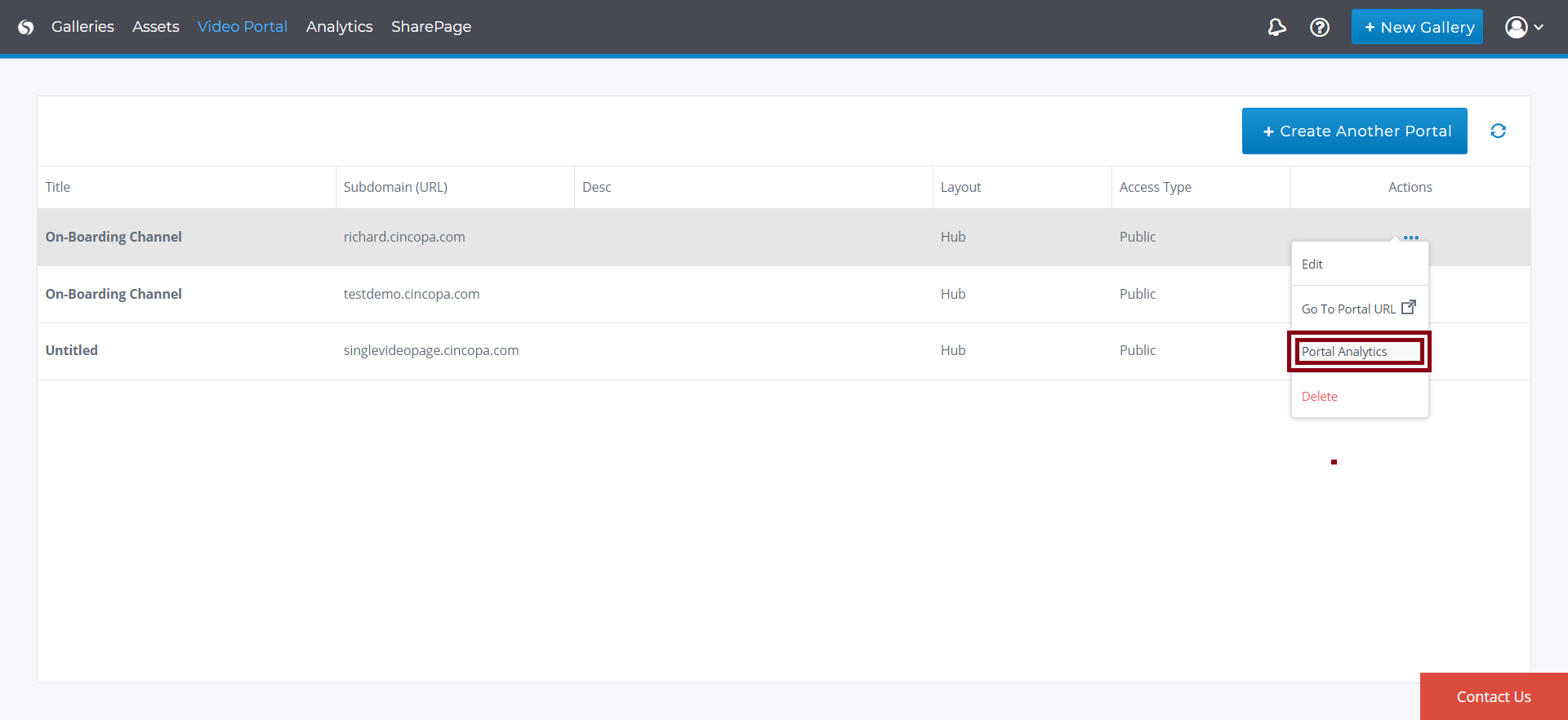
Task: Select the testdemo.cincopa.com portal row
Action: [411, 294]
